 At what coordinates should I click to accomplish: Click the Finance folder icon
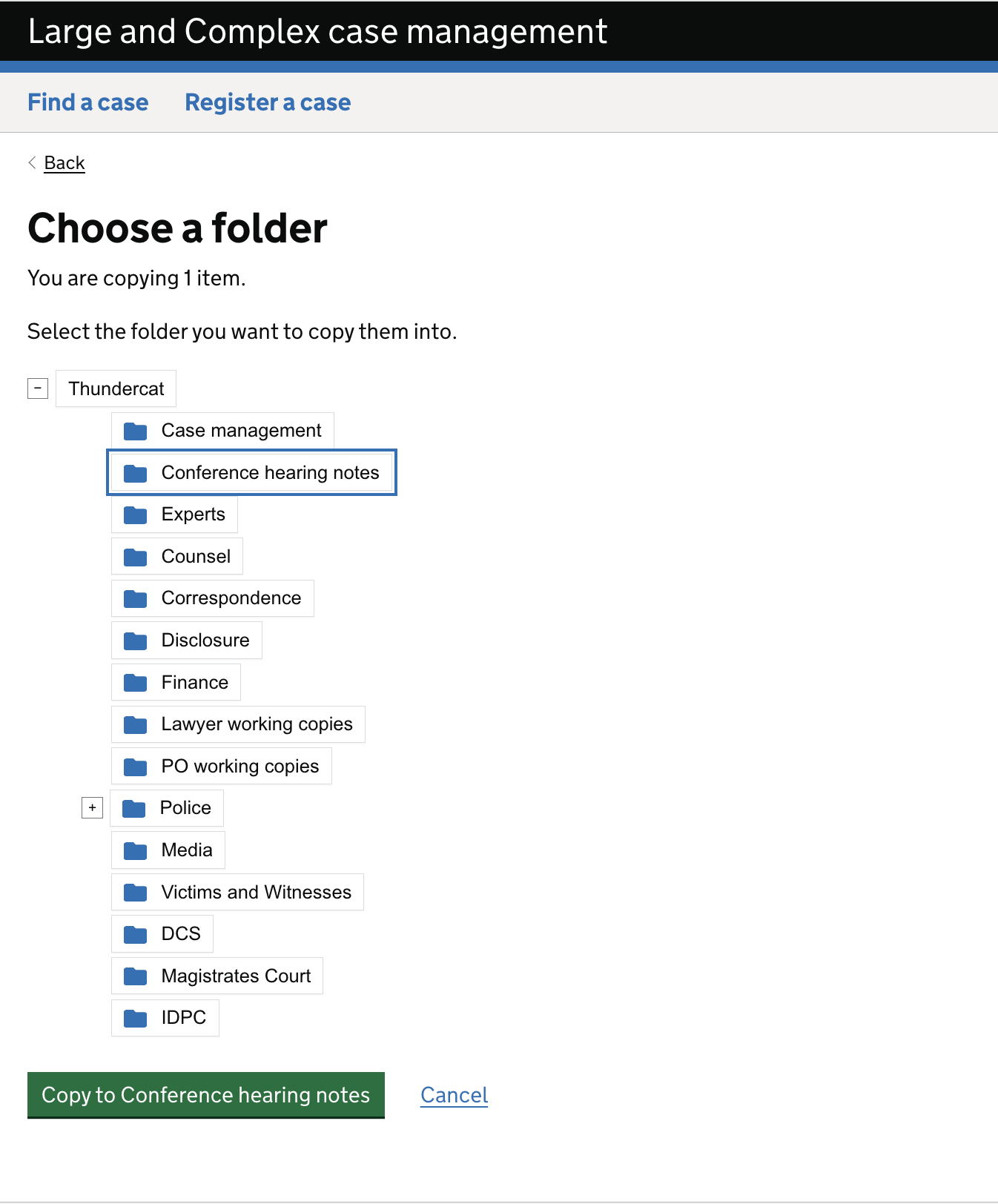pyautogui.click(x=135, y=683)
